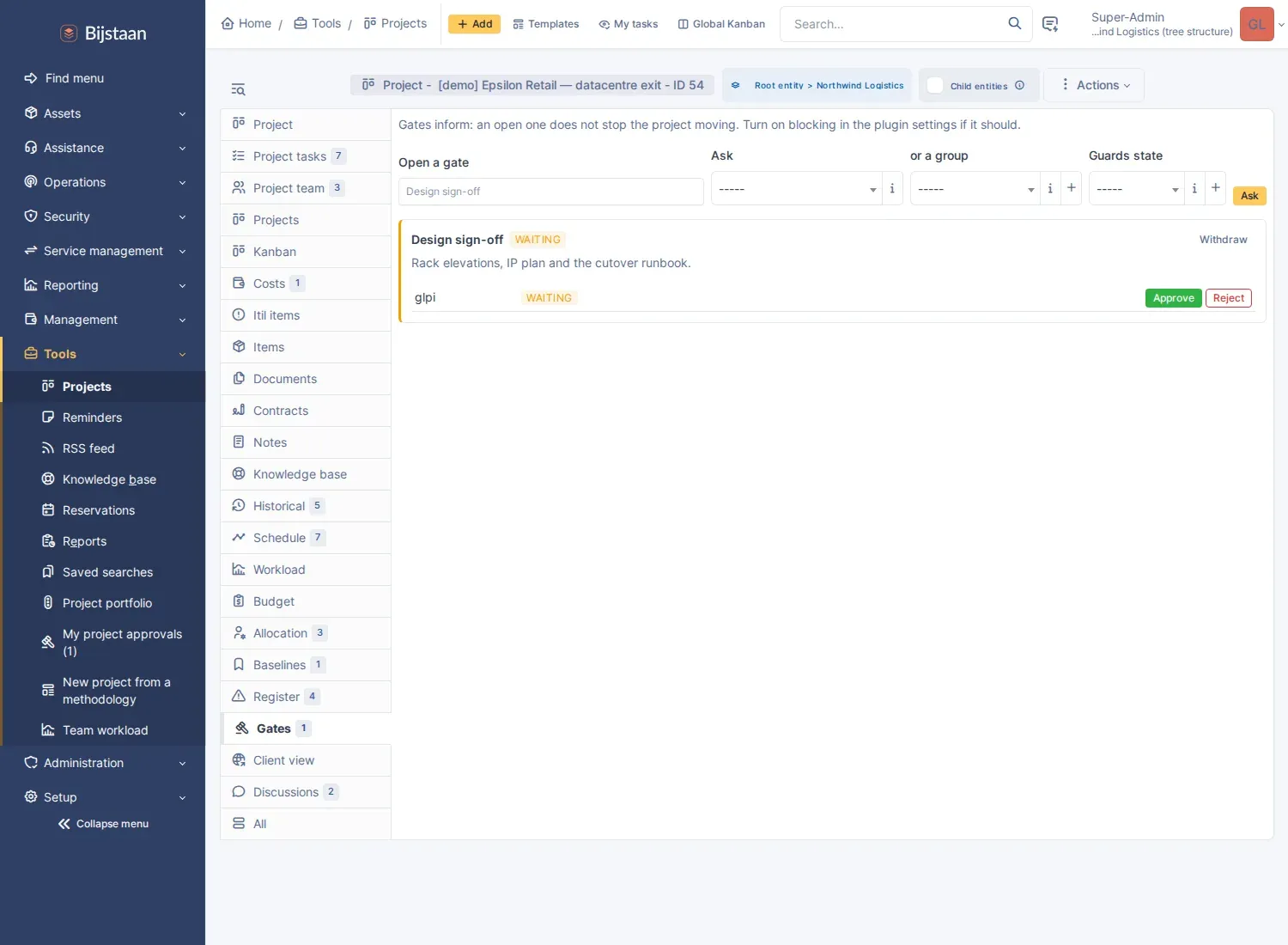This screenshot has height=945, width=1288.
Task: Click the yellow Ask button
Action: [1249, 196]
